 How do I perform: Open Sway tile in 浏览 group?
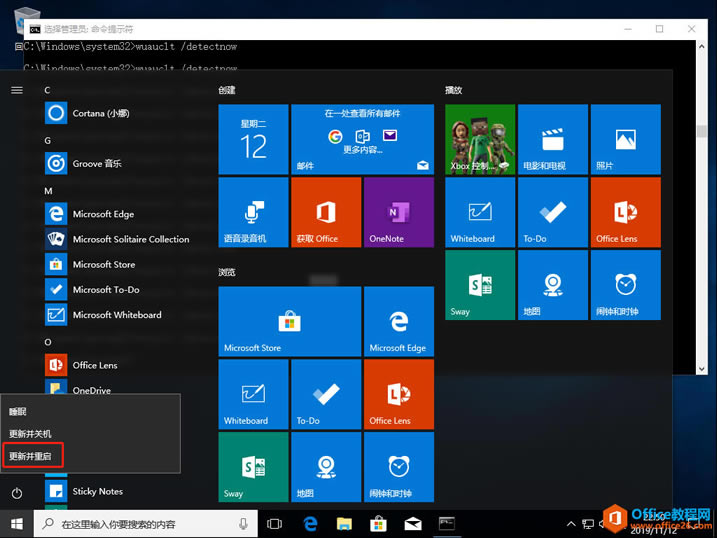(x=253, y=467)
